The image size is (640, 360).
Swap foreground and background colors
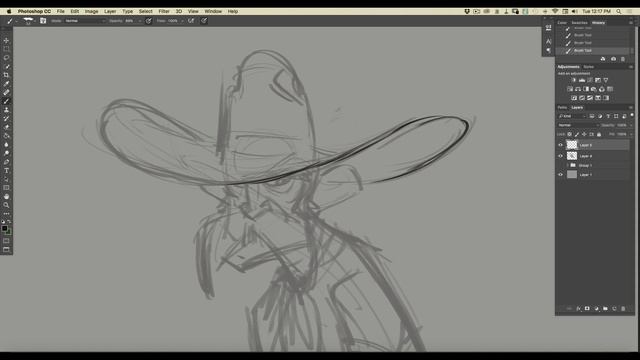click(x=9, y=222)
